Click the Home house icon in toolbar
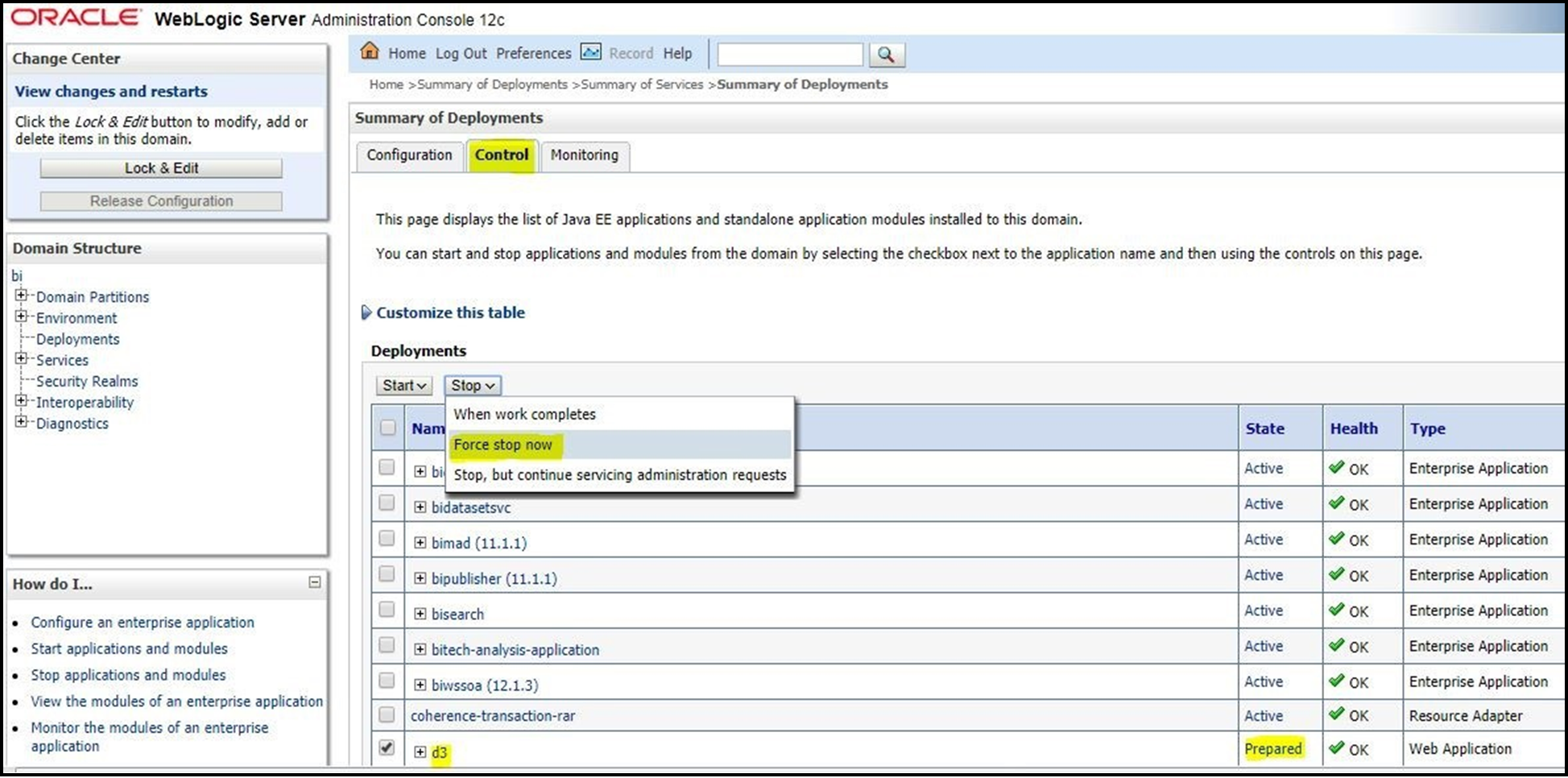The image size is (1568, 778). (370, 52)
